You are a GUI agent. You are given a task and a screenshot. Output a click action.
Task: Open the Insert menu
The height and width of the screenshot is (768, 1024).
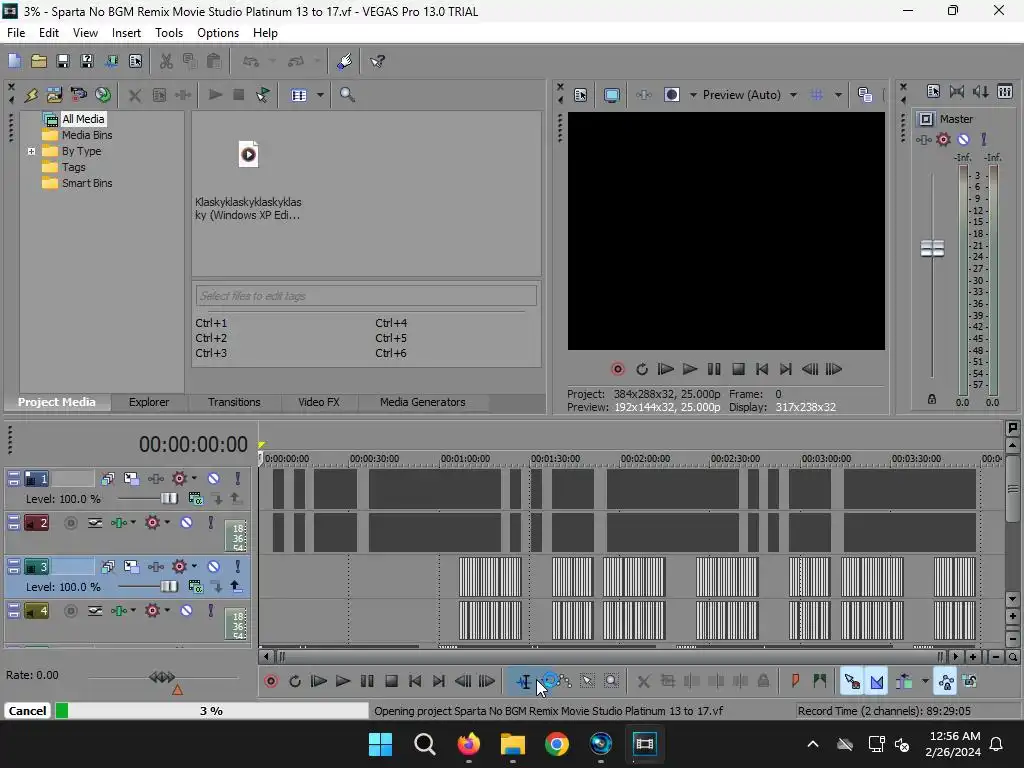[126, 33]
